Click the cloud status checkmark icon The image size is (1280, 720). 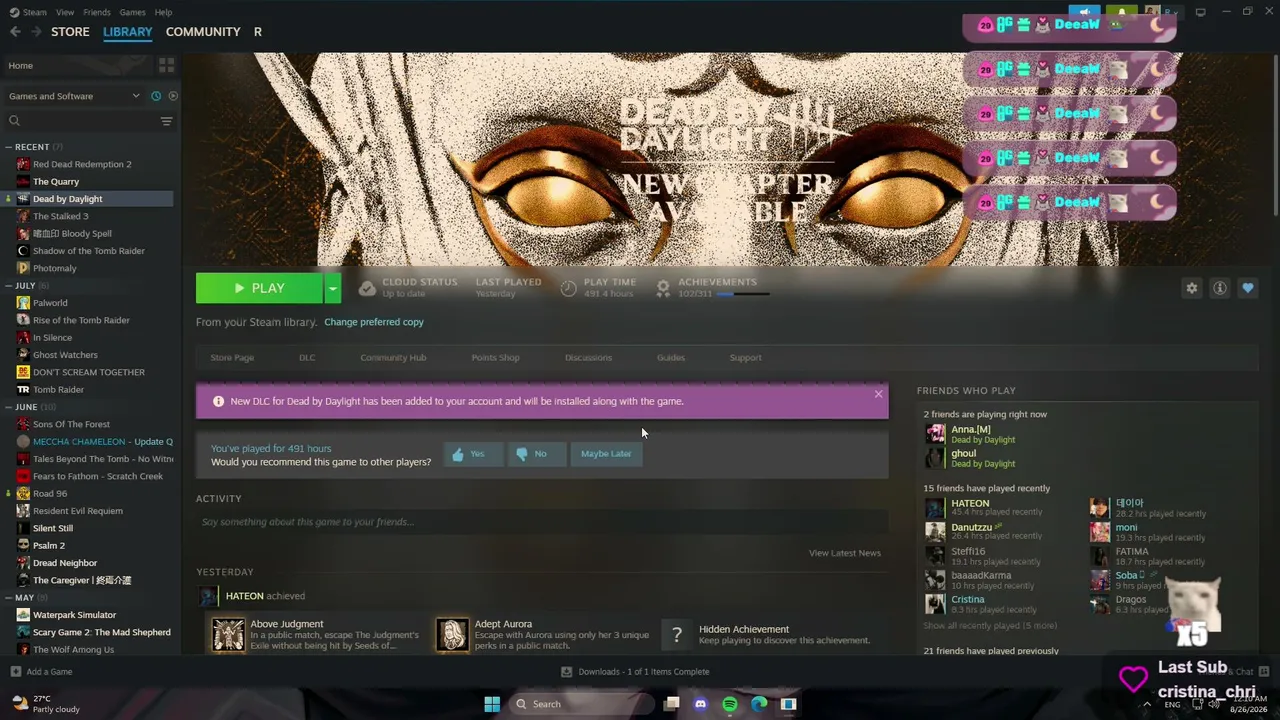(x=367, y=288)
